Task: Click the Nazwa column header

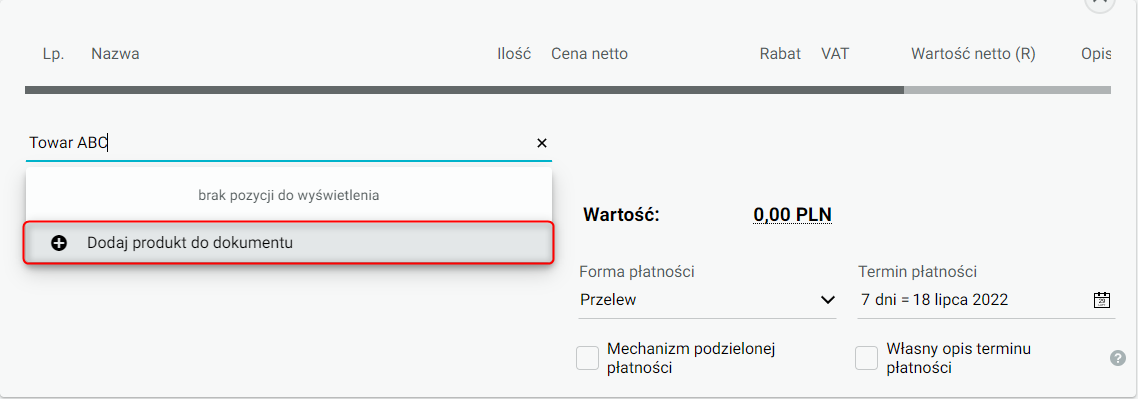Action: 115,54
